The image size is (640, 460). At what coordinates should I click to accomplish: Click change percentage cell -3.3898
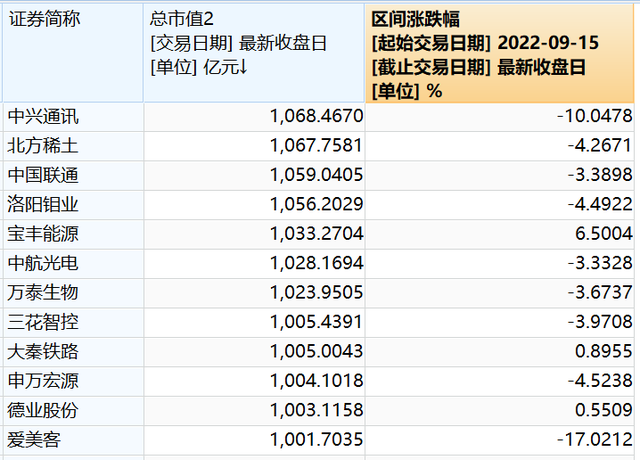(500, 176)
